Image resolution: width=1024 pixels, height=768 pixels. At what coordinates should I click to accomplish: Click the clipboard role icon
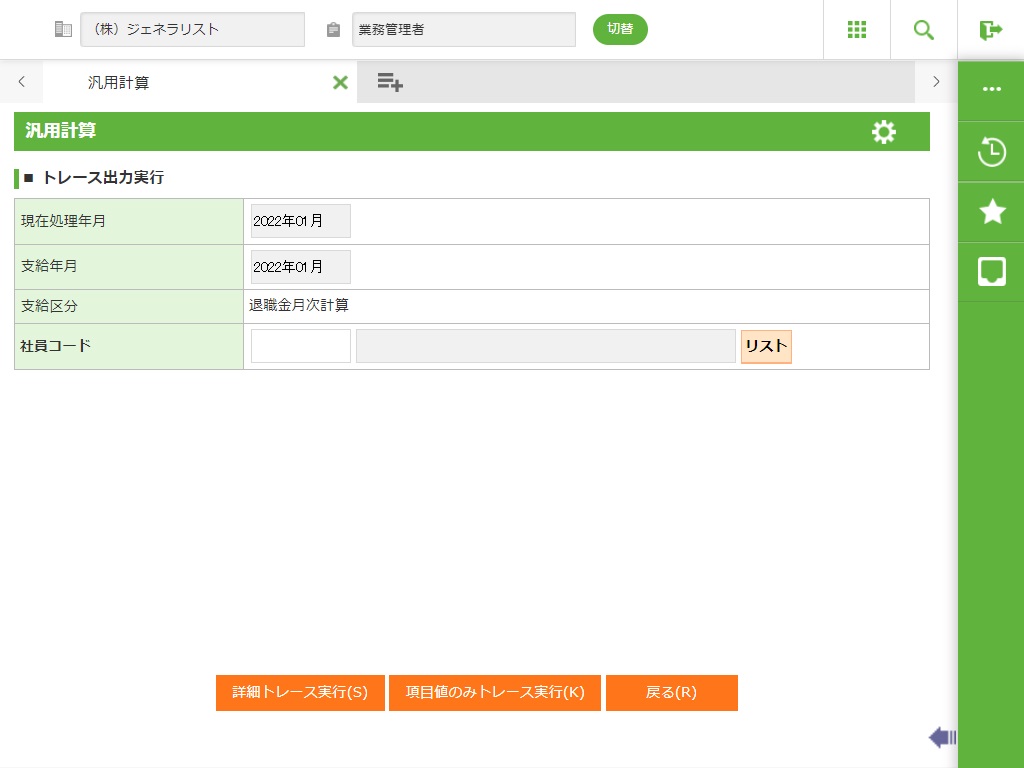(333, 29)
